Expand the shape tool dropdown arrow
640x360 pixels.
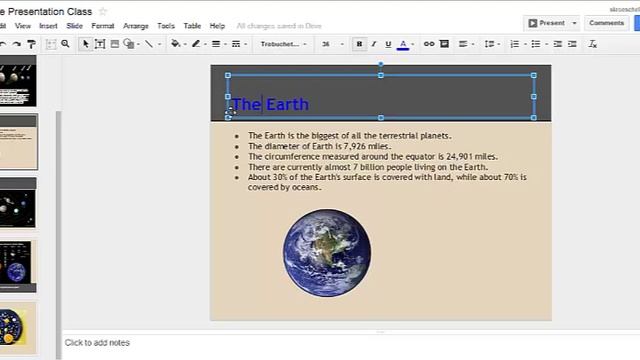(138, 44)
